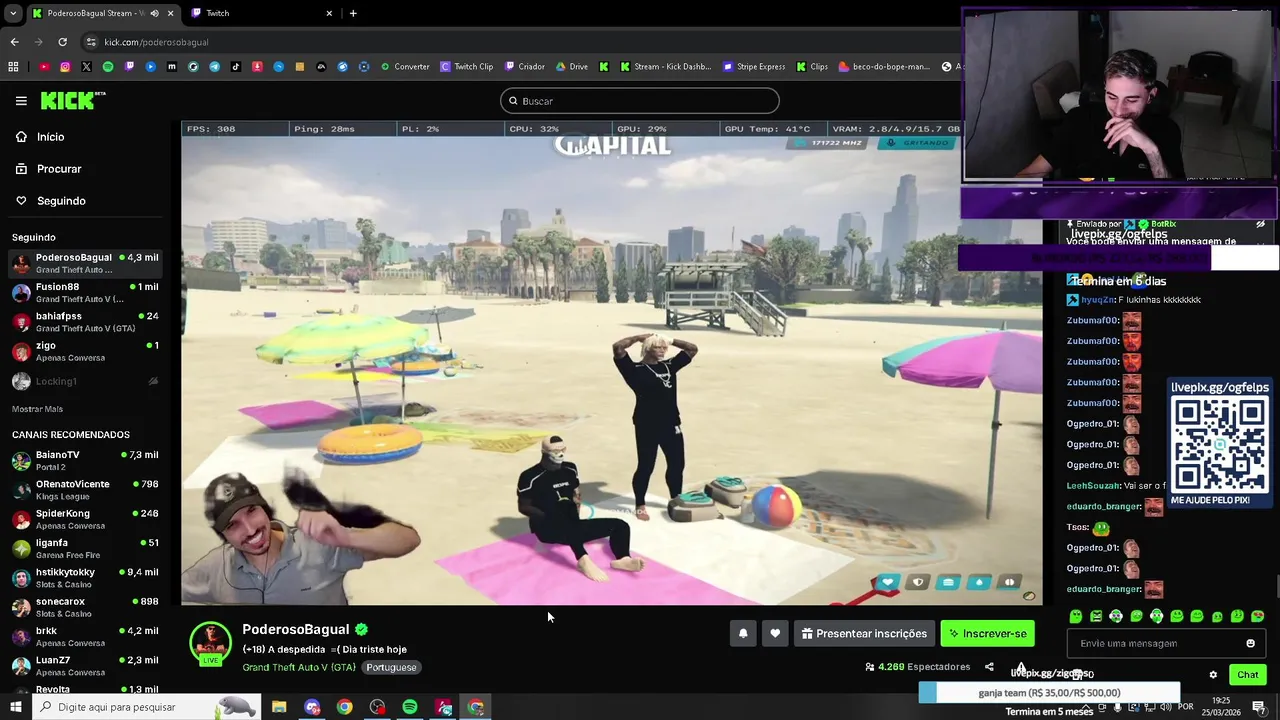
Task: Open Drive bookmark
Action: point(572,67)
